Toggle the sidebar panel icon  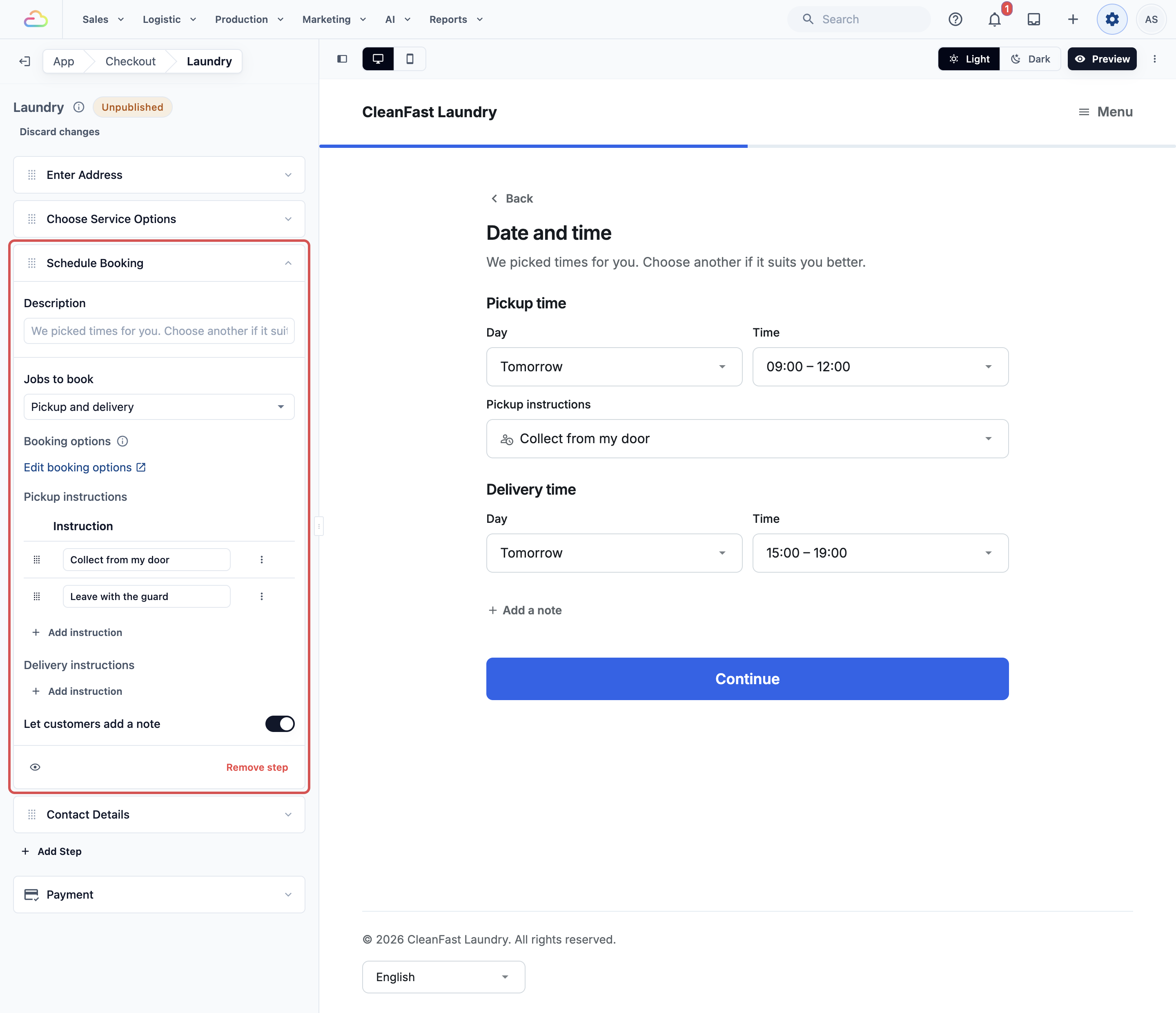342,59
